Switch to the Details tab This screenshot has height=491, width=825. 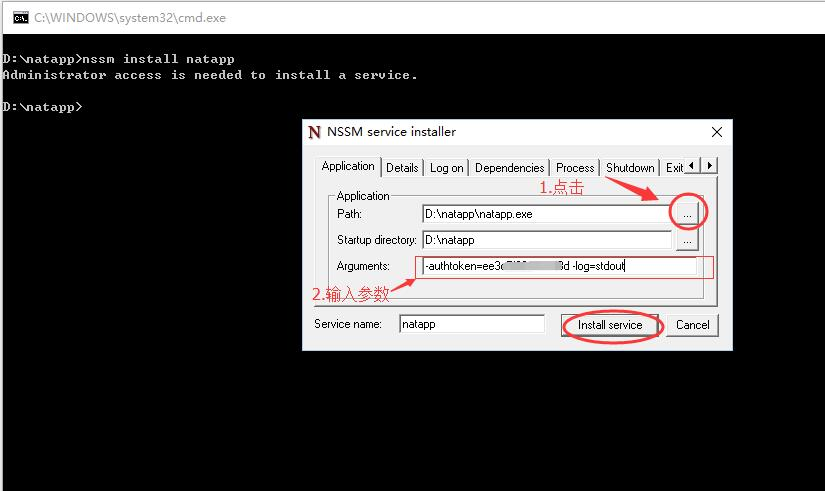pos(402,168)
